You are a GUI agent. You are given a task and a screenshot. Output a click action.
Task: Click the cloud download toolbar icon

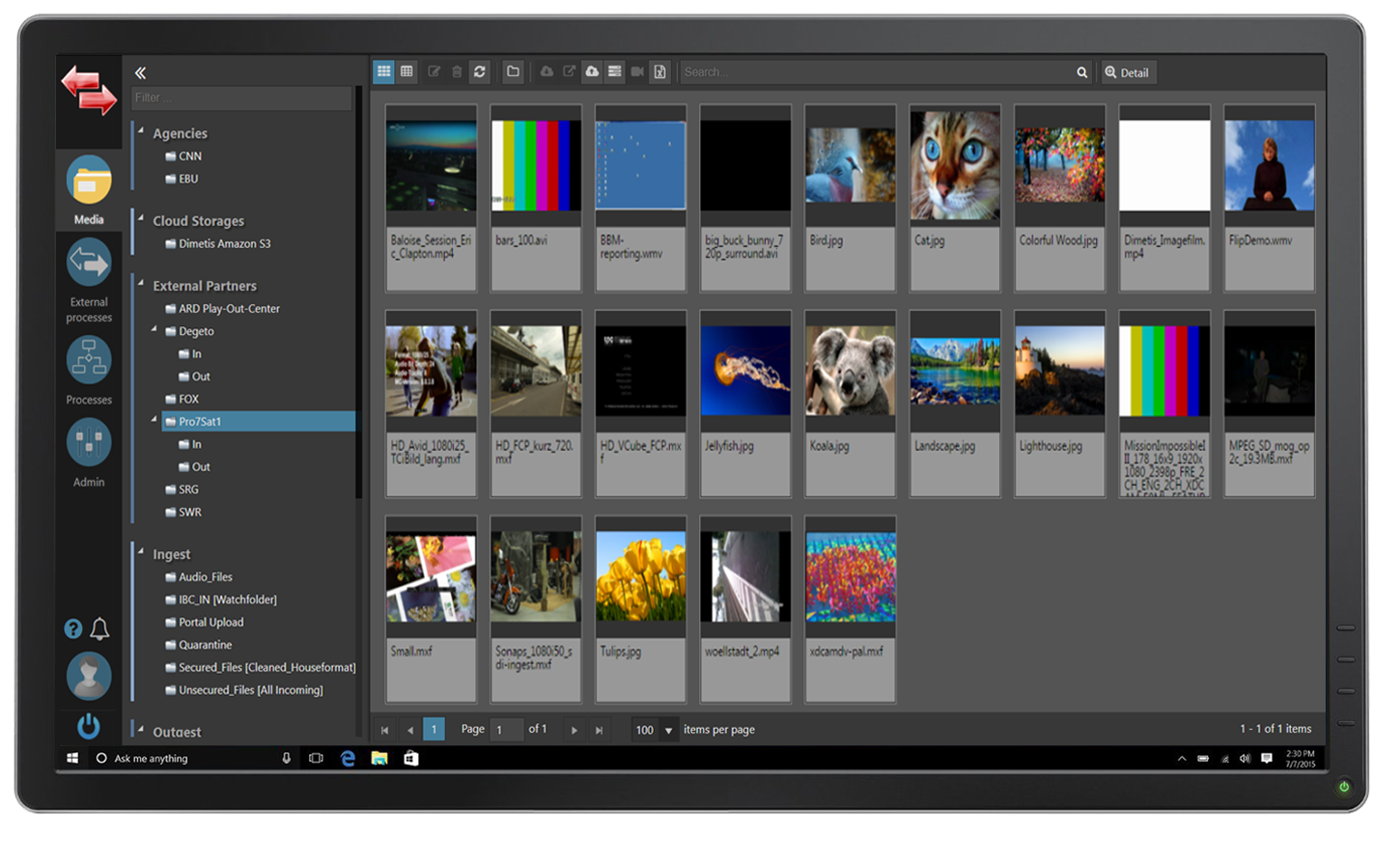[546, 71]
